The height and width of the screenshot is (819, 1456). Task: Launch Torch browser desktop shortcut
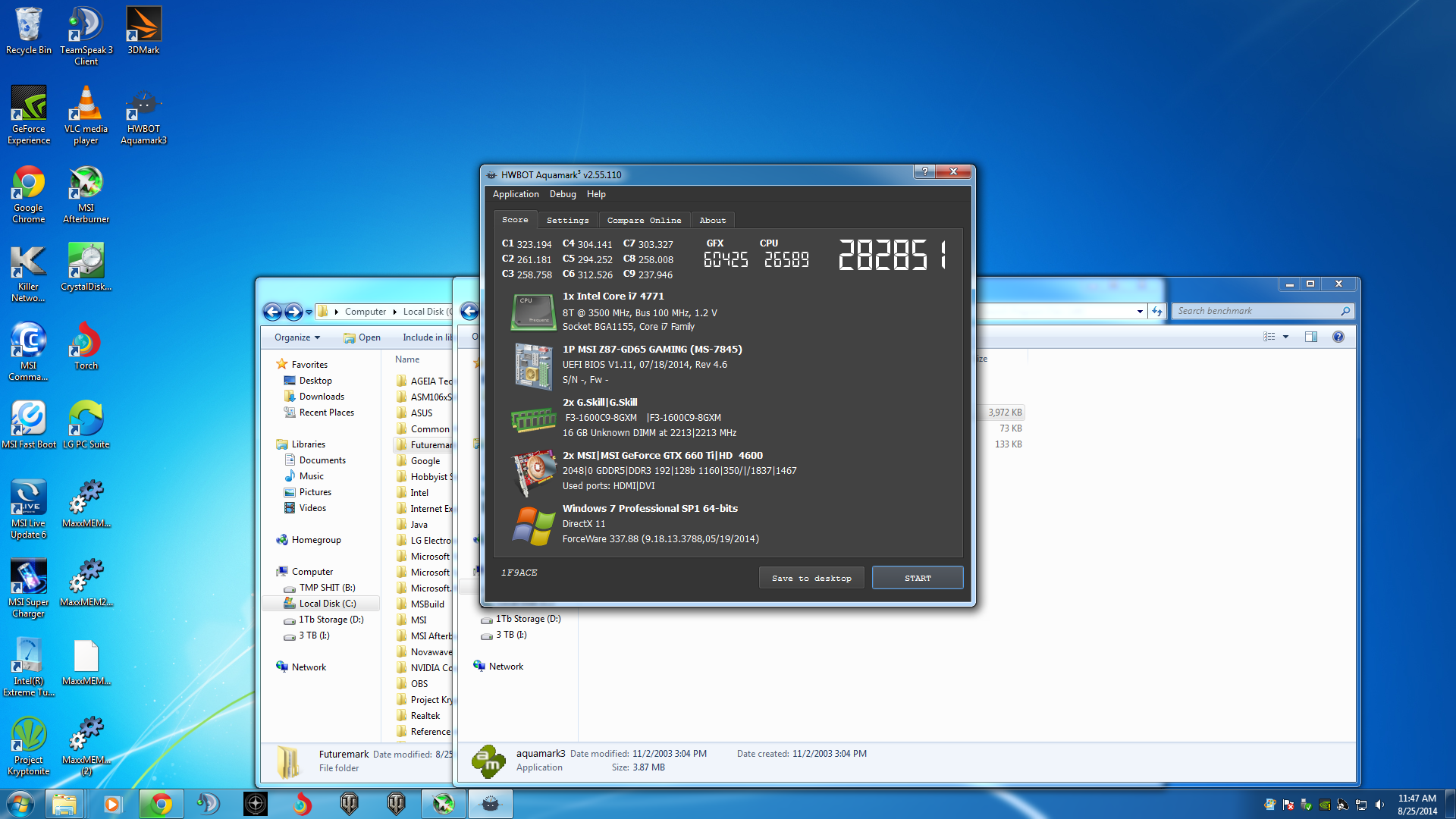coord(86,346)
